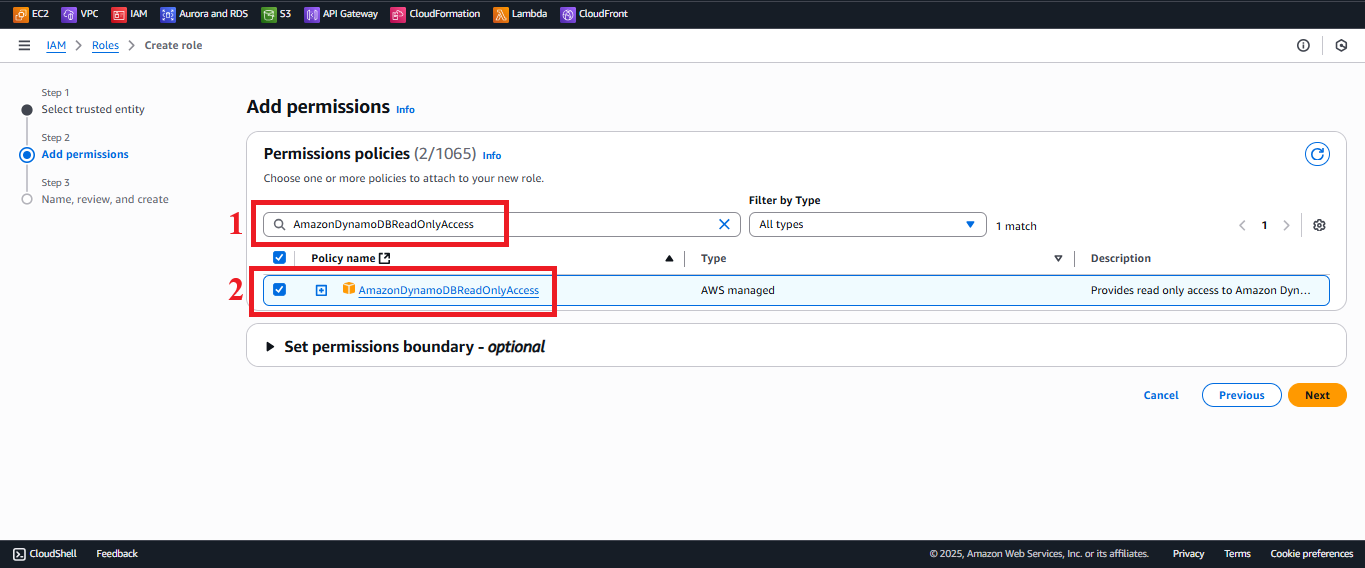Viewport: 1365px width, 568px height.
Task: Open CloudShell from the footer
Action: tap(45, 553)
